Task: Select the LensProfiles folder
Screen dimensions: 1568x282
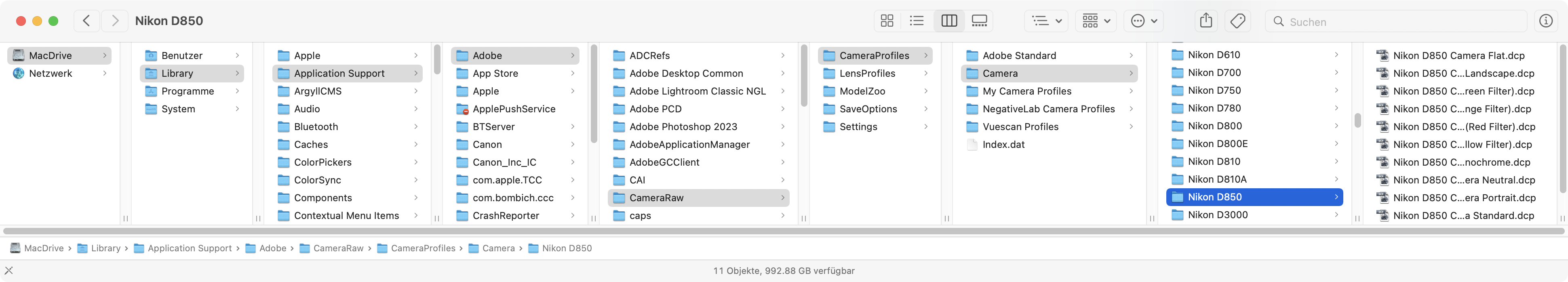Action: tap(875, 73)
